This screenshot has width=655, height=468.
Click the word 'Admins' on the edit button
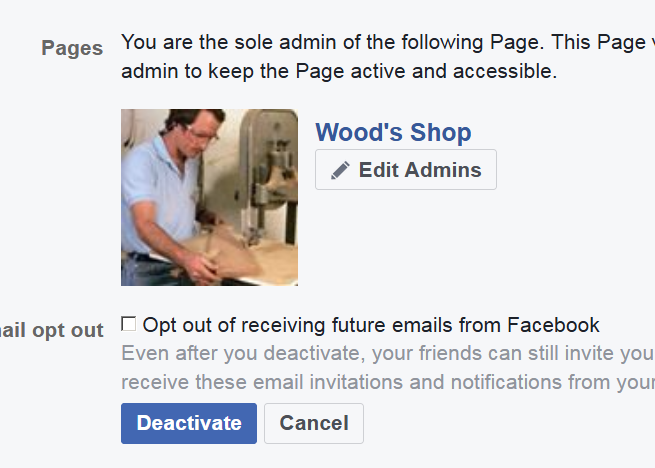point(444,170)
